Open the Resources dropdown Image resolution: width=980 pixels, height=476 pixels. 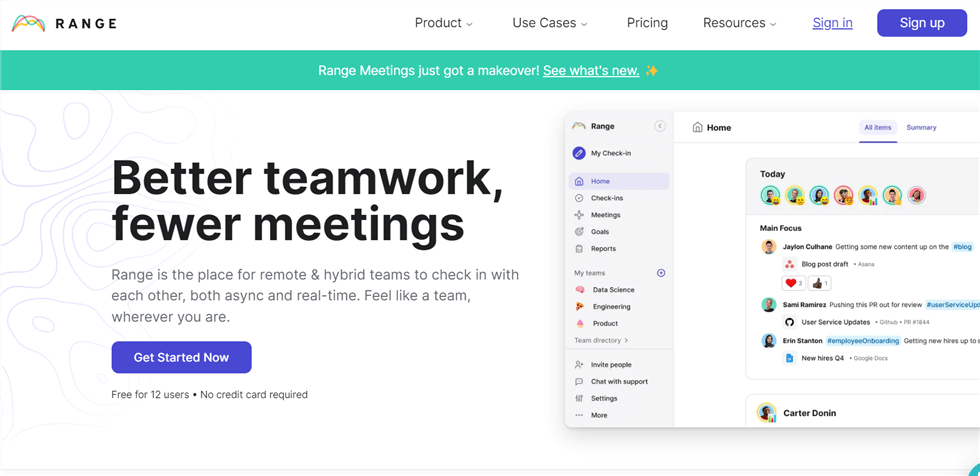coord(739,23)
